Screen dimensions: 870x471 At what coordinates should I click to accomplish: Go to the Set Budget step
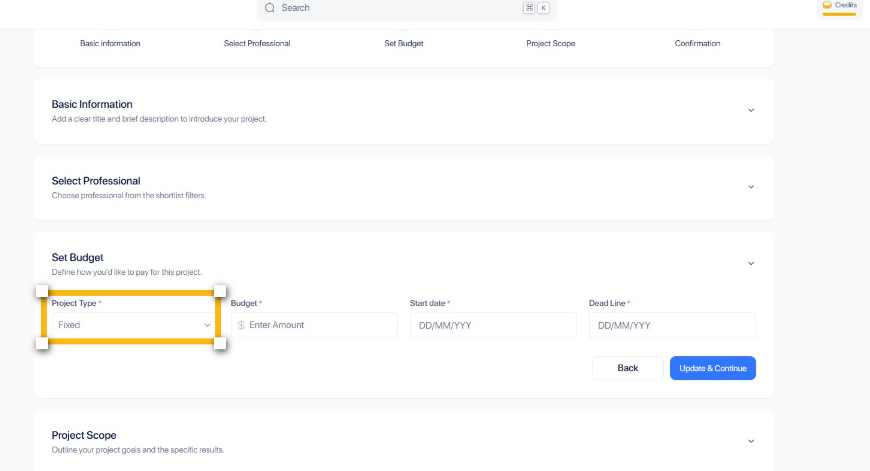[x=404, y=43]
